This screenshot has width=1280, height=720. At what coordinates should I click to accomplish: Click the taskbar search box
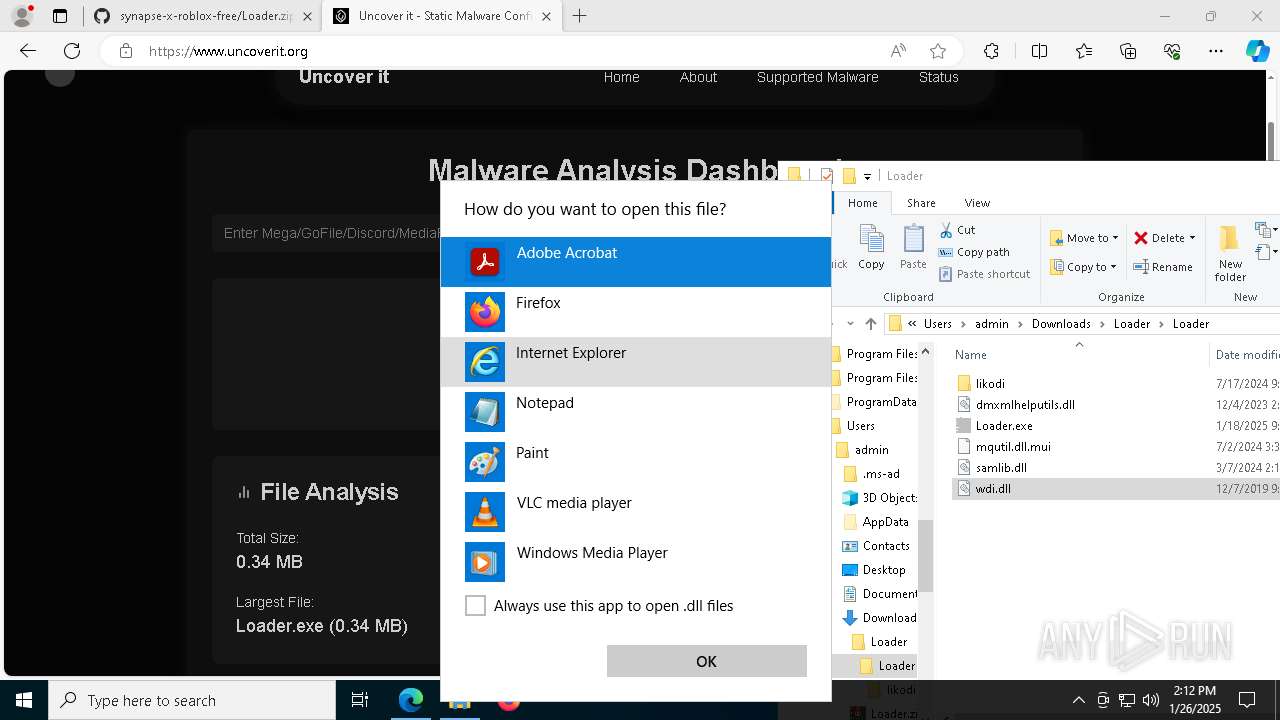coord(192,700)
